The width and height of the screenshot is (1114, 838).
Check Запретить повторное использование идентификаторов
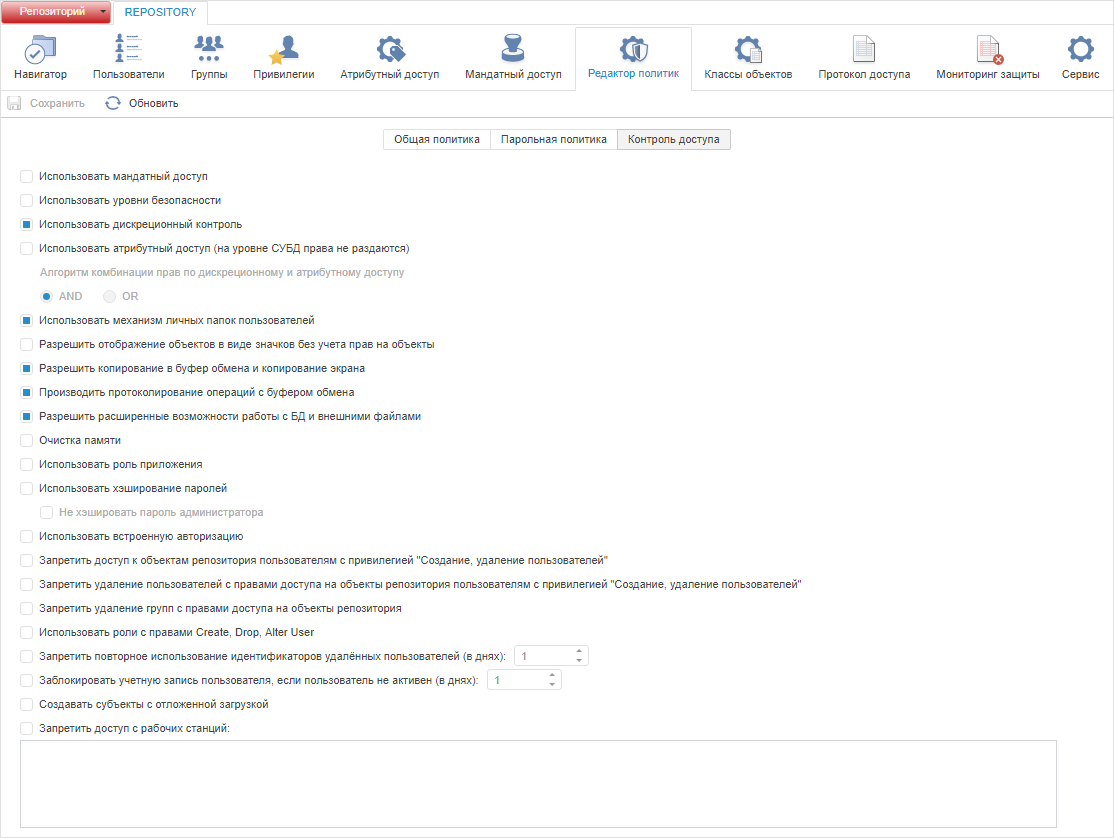point(26,656)
